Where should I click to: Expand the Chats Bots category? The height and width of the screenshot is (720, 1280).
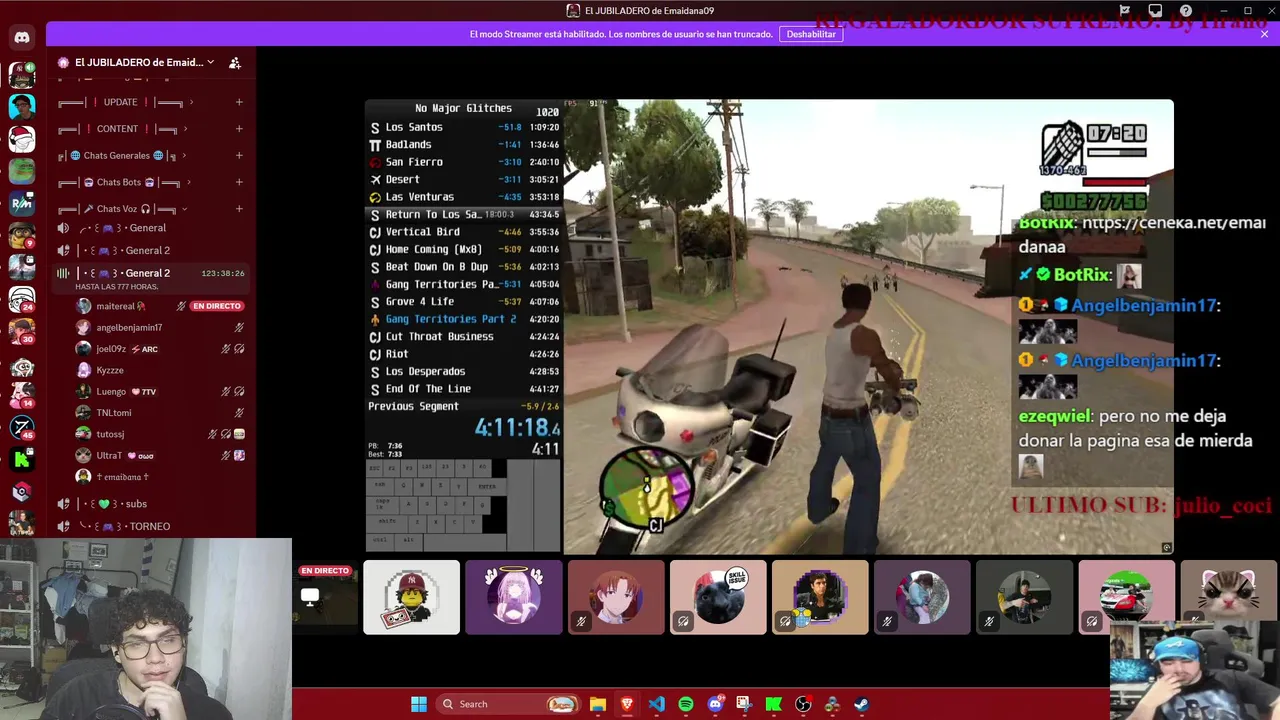click(125, 182)
